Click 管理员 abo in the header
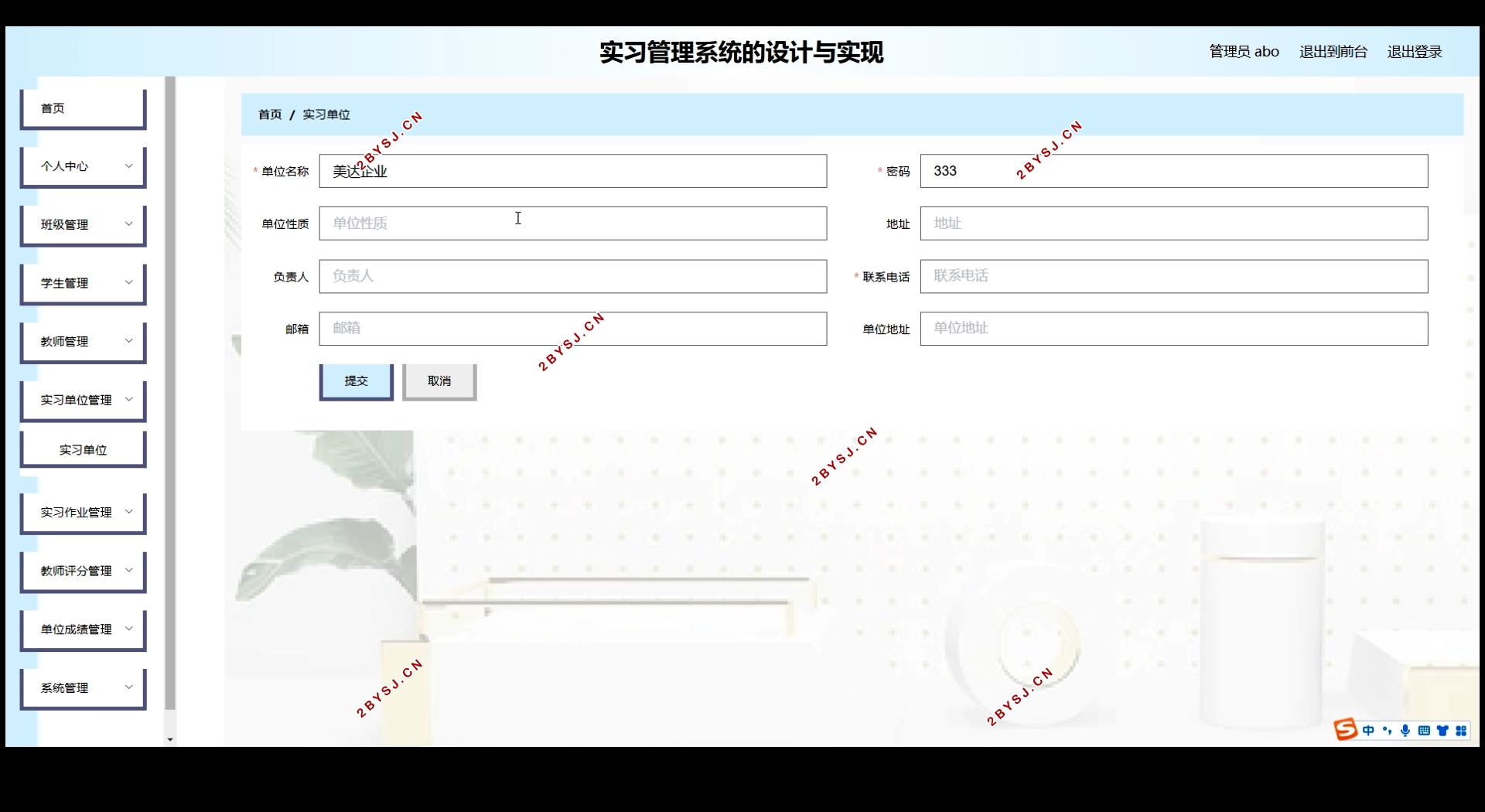Viewport: 1485px width, 812px height. [1244, 52]
